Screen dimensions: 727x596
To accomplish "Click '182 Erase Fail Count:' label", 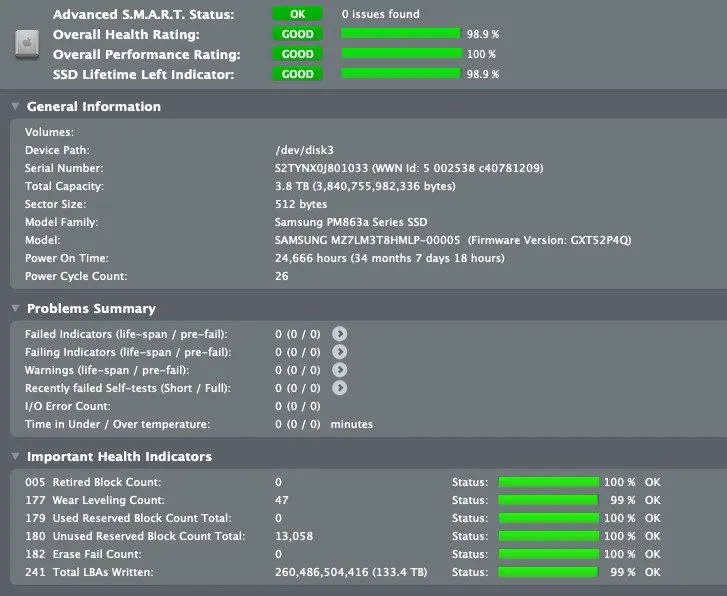I will coord(83,554).
